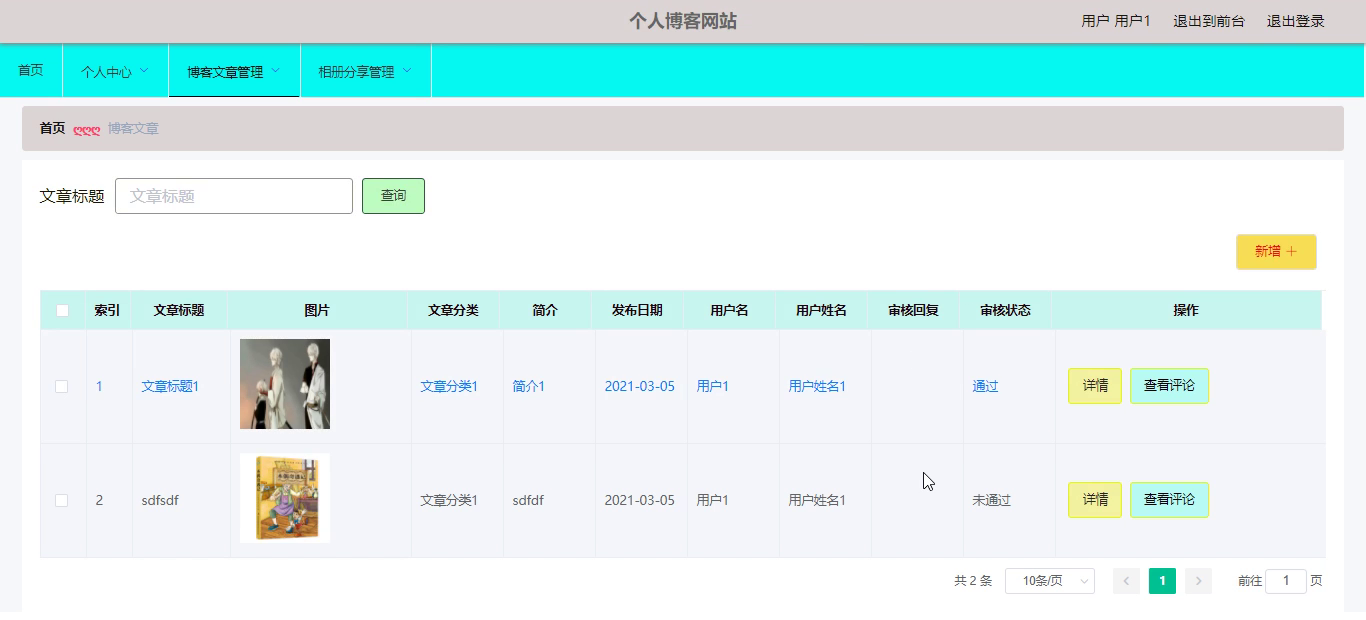Click 退出登录 to log out
This screenshot has height=620, width=1366.
click(1296, 21)
